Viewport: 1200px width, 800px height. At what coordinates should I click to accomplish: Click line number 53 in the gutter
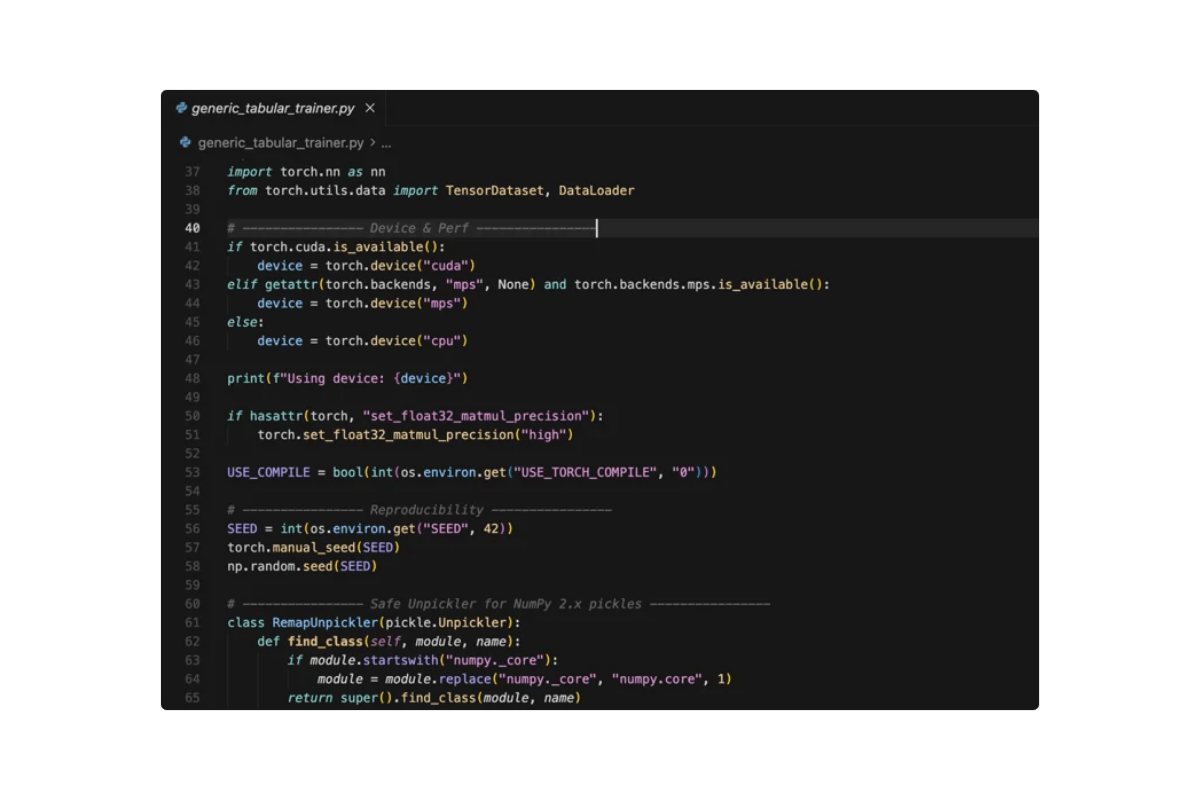(192, 472)
